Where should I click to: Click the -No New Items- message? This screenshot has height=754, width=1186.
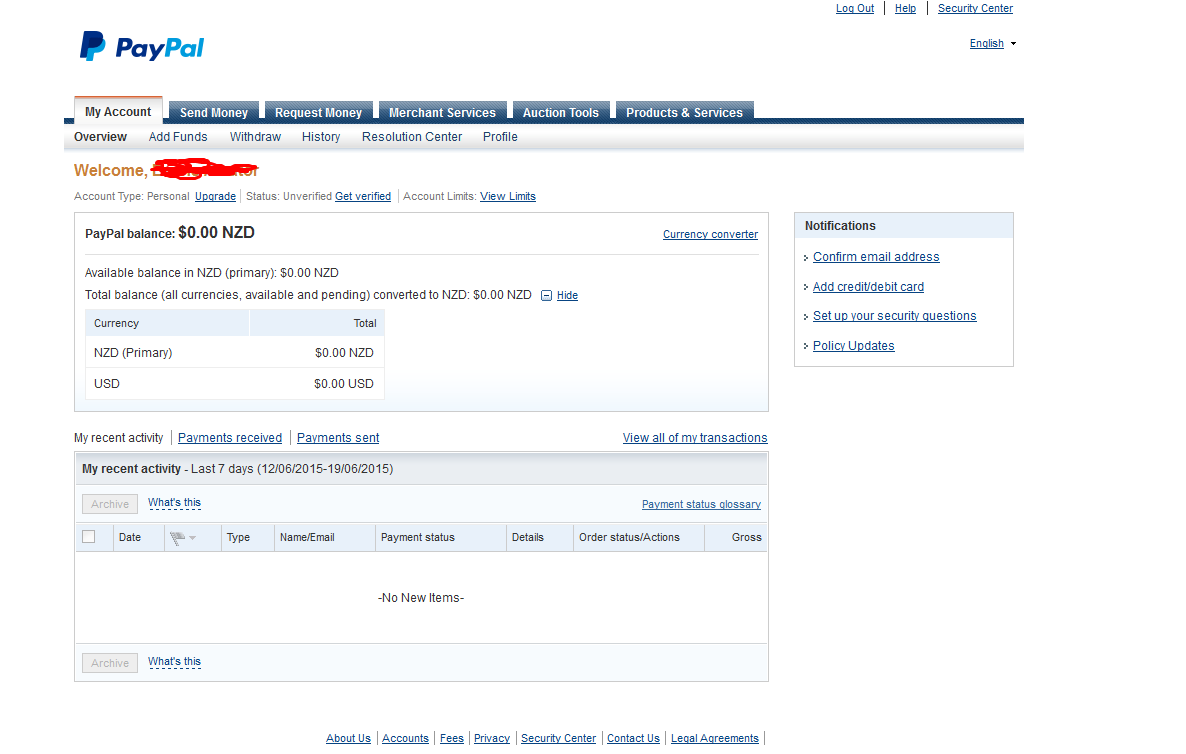[x=421, y=598]
